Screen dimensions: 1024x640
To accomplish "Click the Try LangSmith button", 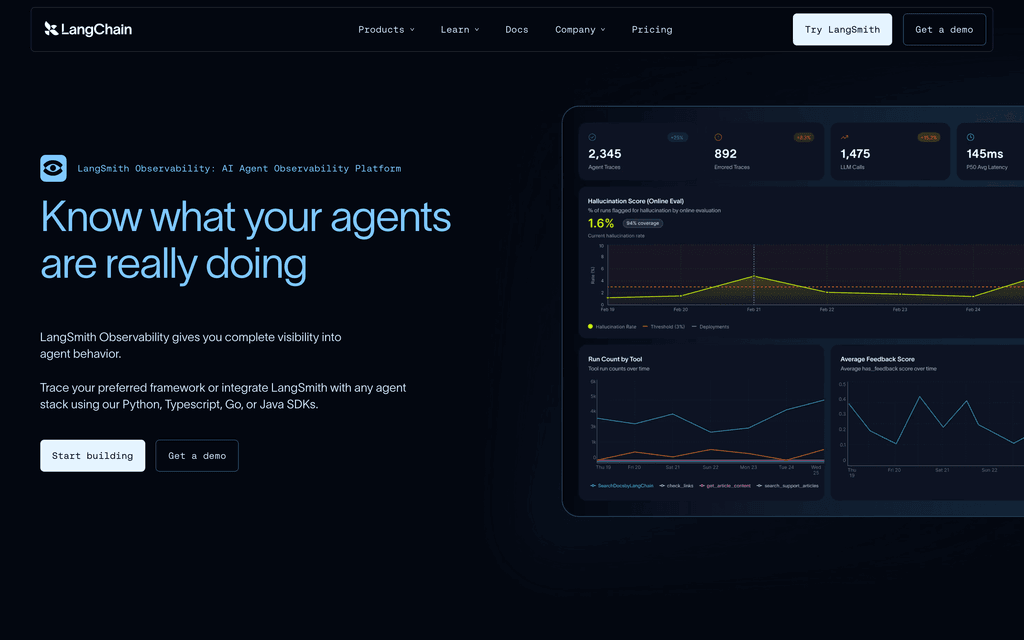I will [842, 29].
